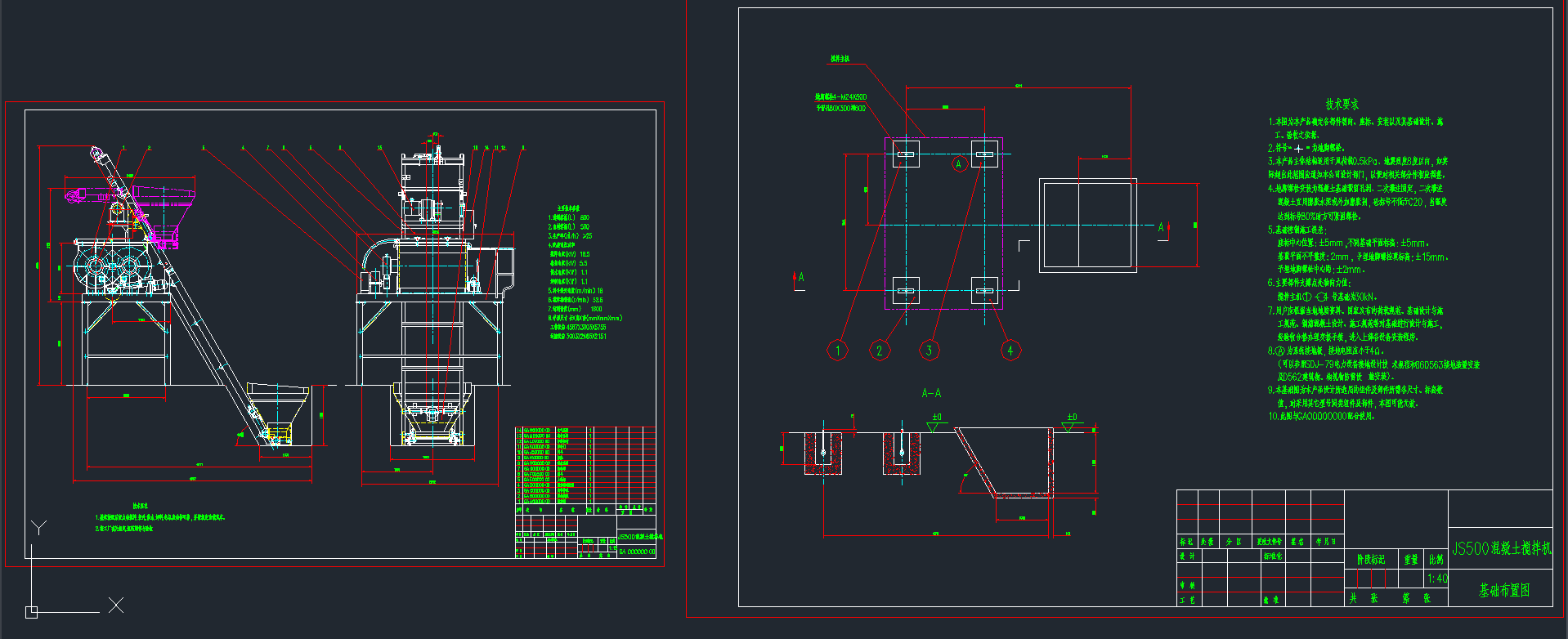Select the 1:40 scale value
Image resolution: width=1568 pixels, height=639 pixels.
tap(1436, 579)
